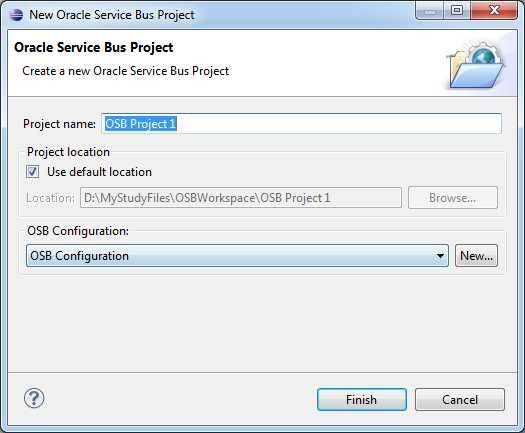The width and height of the screenshot is (525, 433).
Task: Click the help question mark icon
Action: coord(34,398)
